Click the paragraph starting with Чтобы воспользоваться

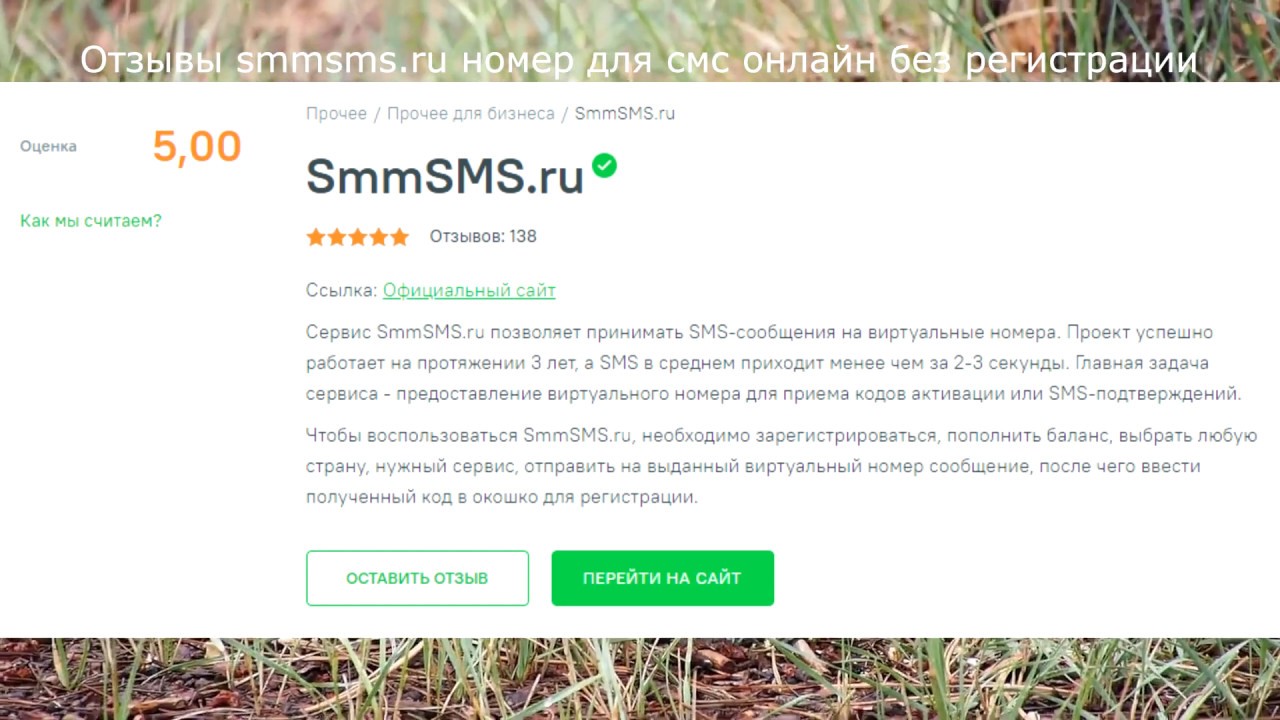(781, 466)
